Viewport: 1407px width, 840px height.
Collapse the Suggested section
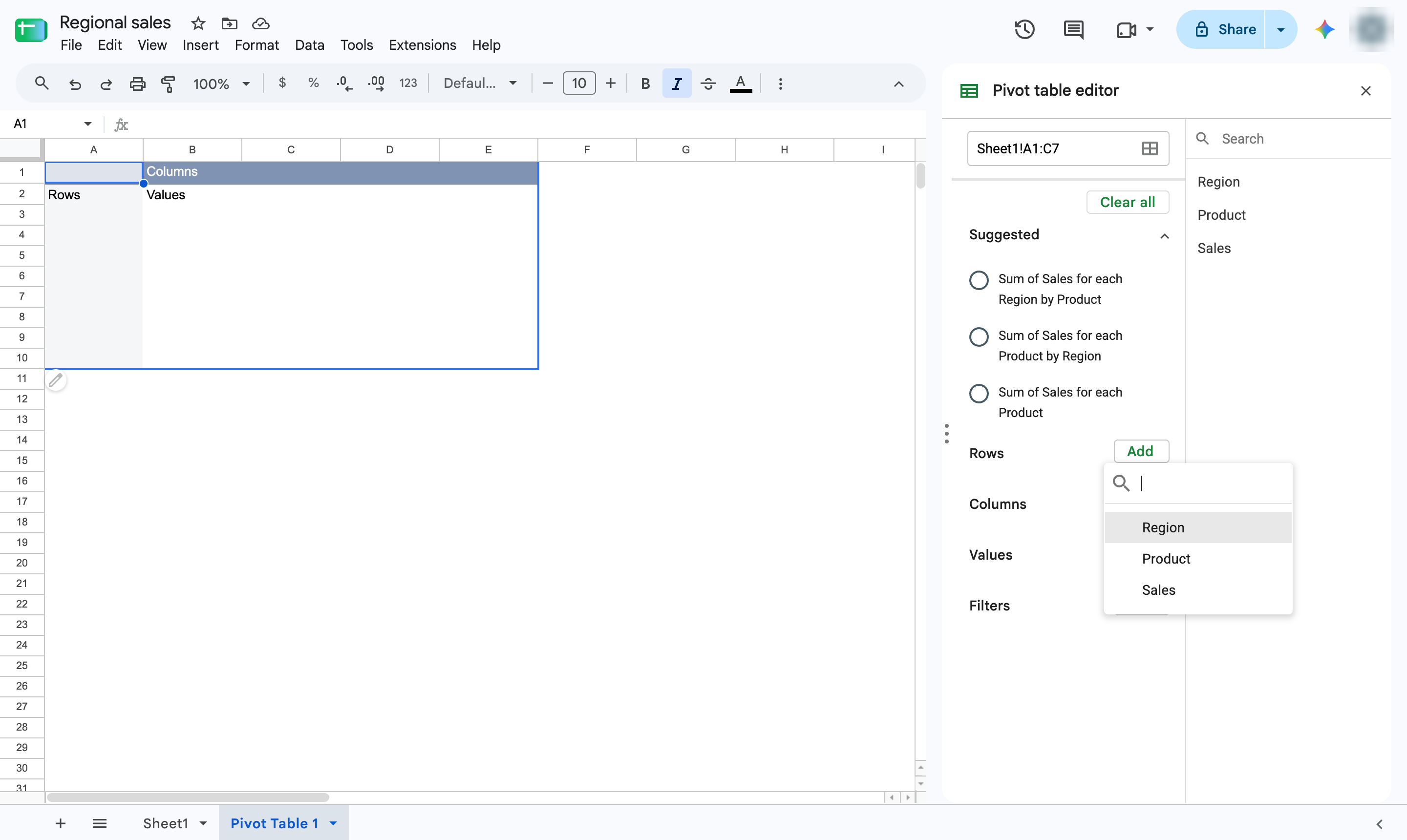pos(1164,236)
